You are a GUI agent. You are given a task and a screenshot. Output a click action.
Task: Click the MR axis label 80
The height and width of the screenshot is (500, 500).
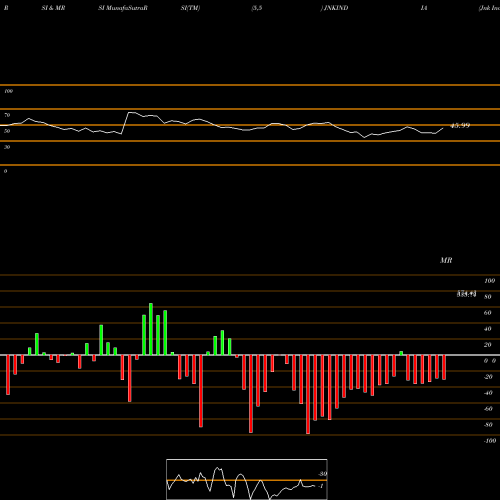click(x=488, y=297)
